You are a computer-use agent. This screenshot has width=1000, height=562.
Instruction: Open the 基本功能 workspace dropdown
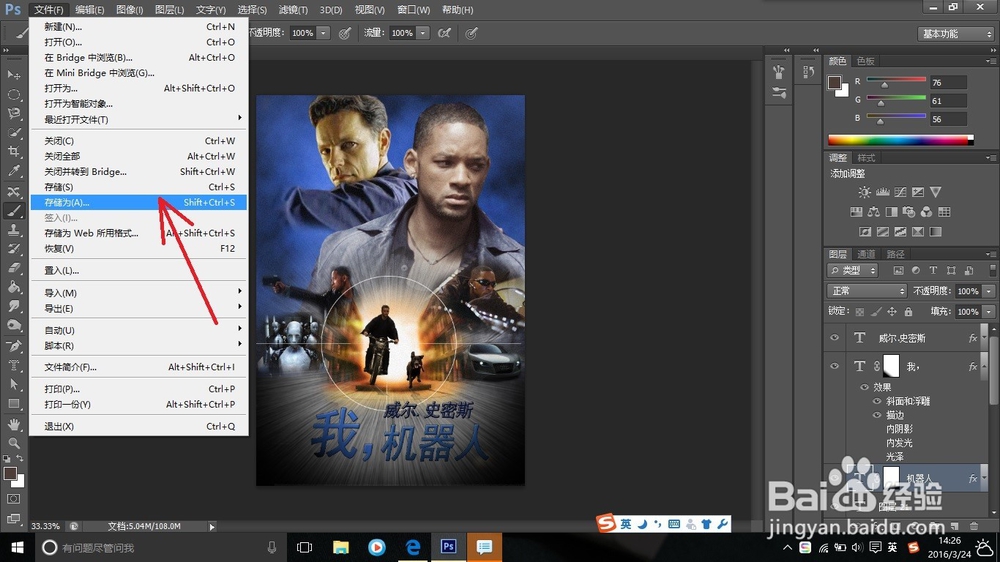pyautogui.click(x=955, y=34)
